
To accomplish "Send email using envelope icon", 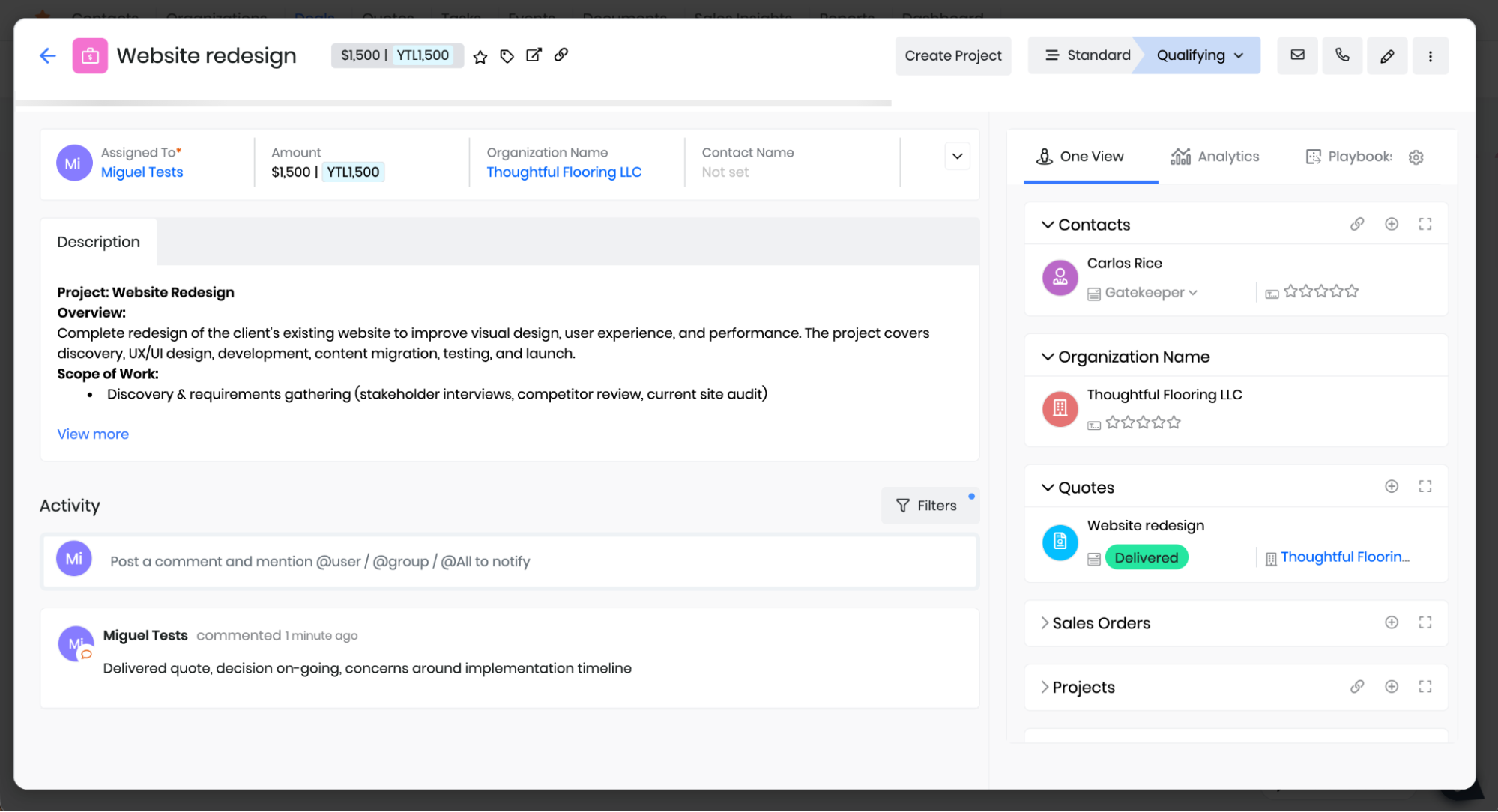I will [x=1297, y=55].
